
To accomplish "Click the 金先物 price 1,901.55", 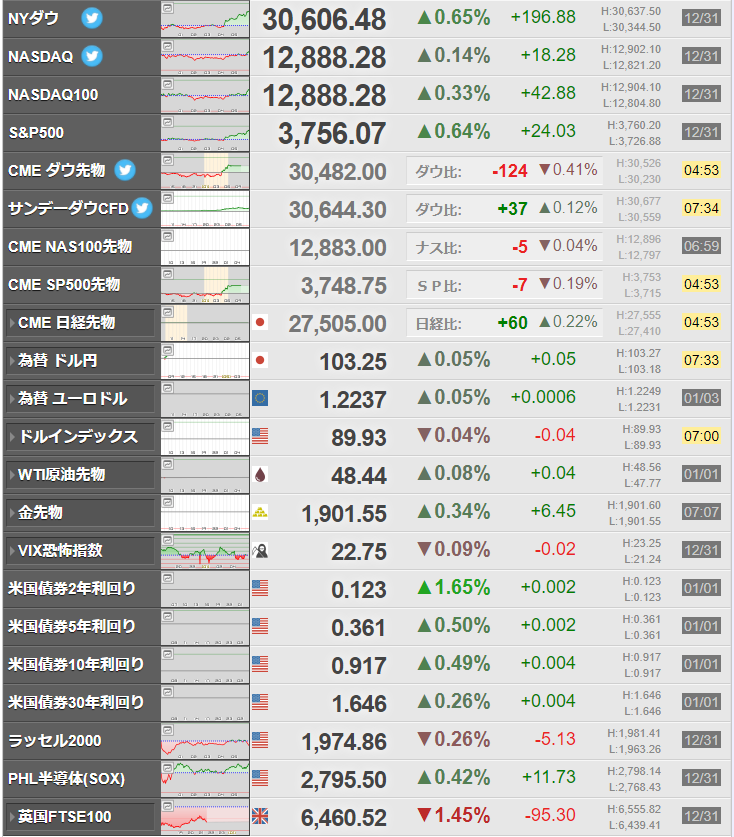I will pos(344,514).
